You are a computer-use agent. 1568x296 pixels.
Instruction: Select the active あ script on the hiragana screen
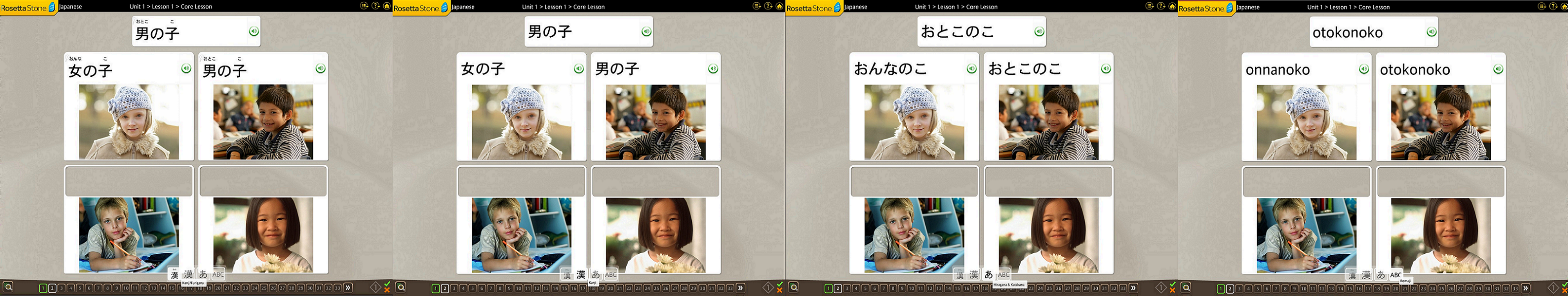pos(988,274)
